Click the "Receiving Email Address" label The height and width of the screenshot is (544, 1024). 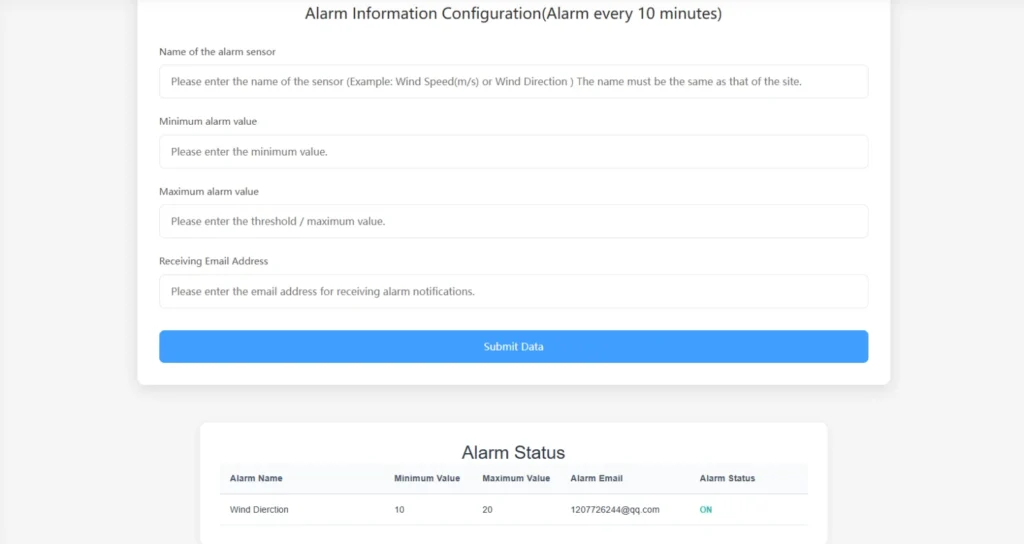(x=213, y=262)
